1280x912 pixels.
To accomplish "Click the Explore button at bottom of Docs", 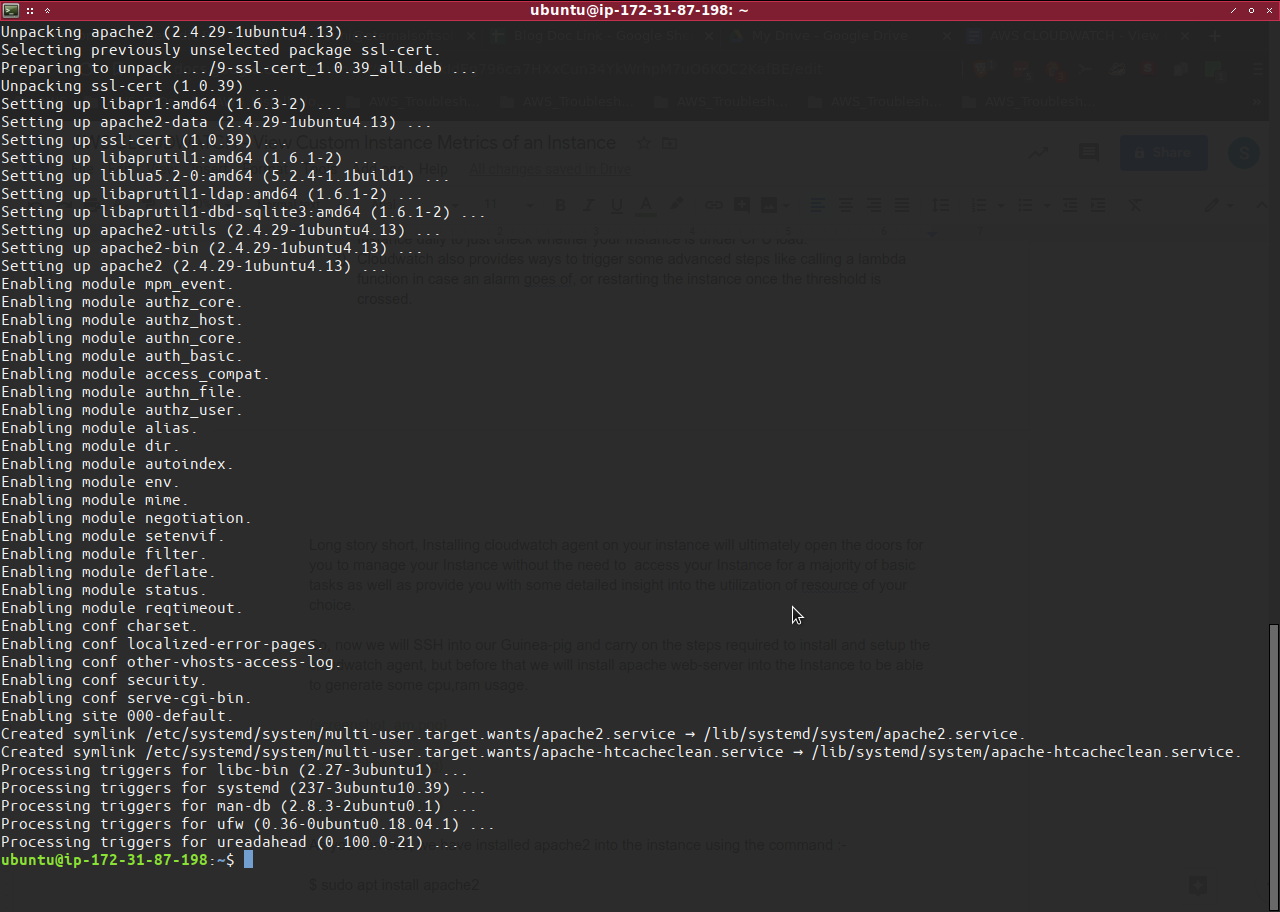I will [x=1197, y=885].
